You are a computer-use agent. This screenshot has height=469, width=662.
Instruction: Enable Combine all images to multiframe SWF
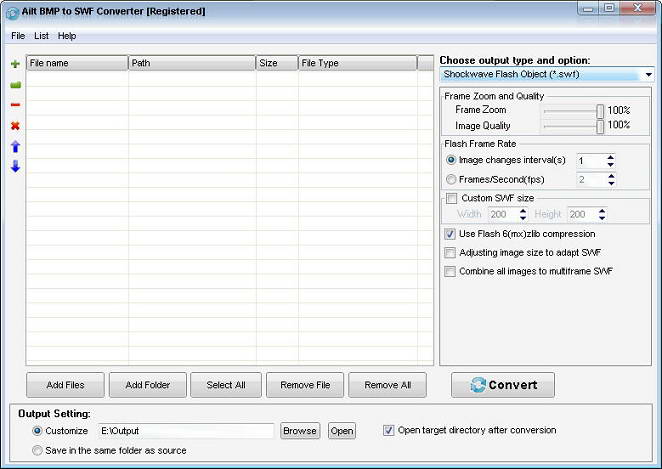tap(450, 271)
